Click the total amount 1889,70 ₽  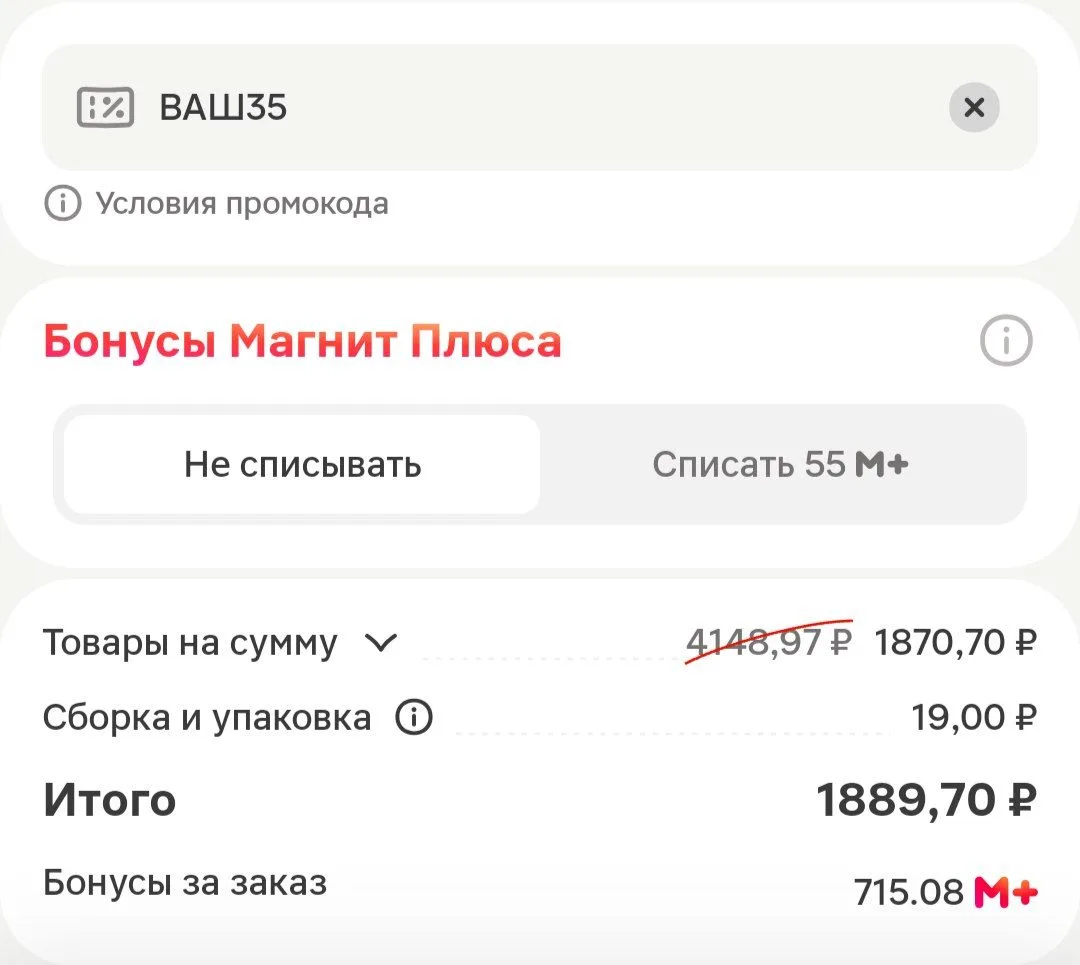926,800
